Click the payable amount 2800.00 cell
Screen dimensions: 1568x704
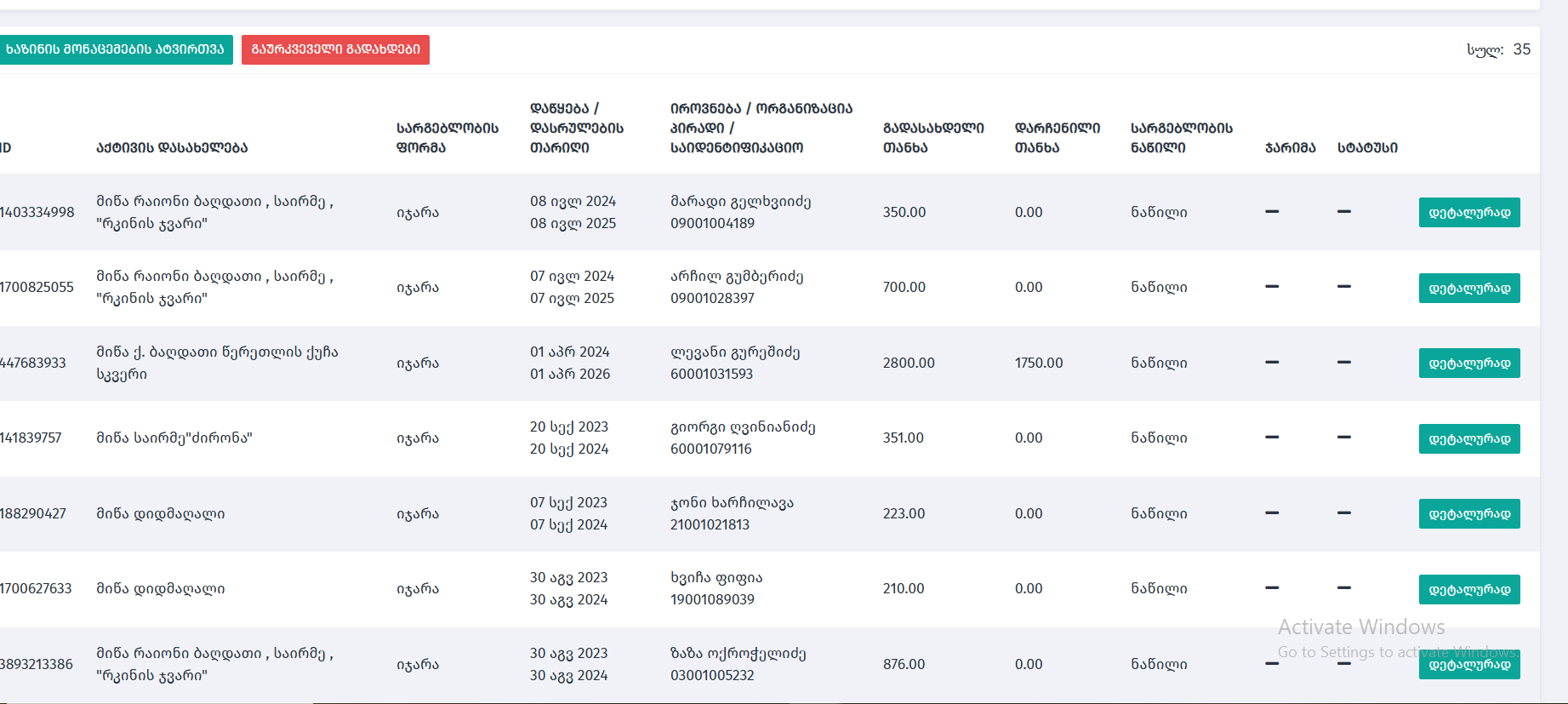[908, 363]
